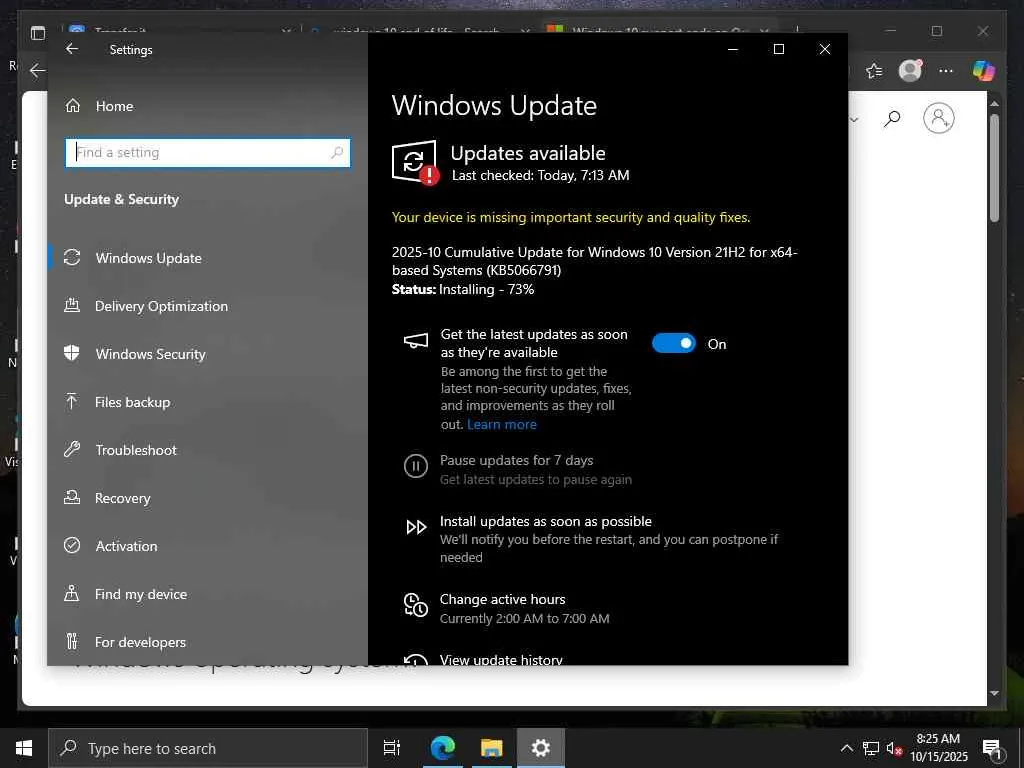The height and width of the screenshot is (768, 1024).
Task: Click the Troubleshoot wrench icon
Action: click(72, 449)
